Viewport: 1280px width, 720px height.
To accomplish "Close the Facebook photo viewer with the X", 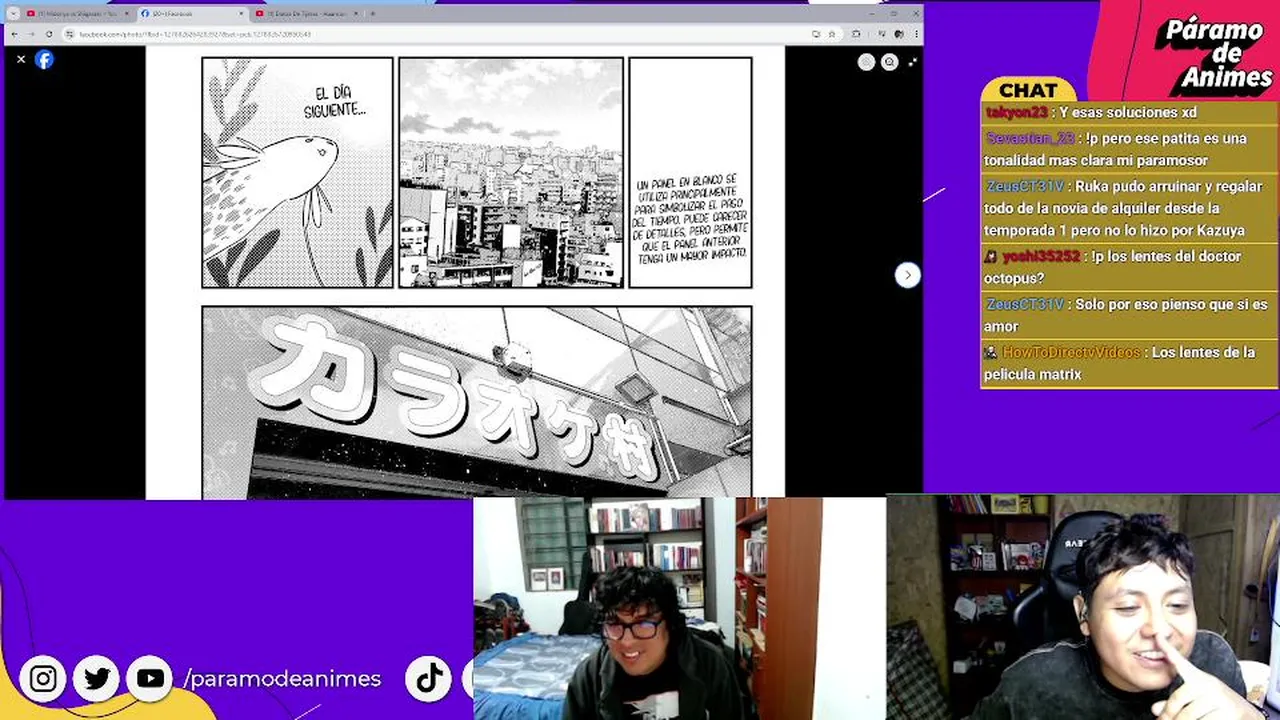I will (21, 60).
